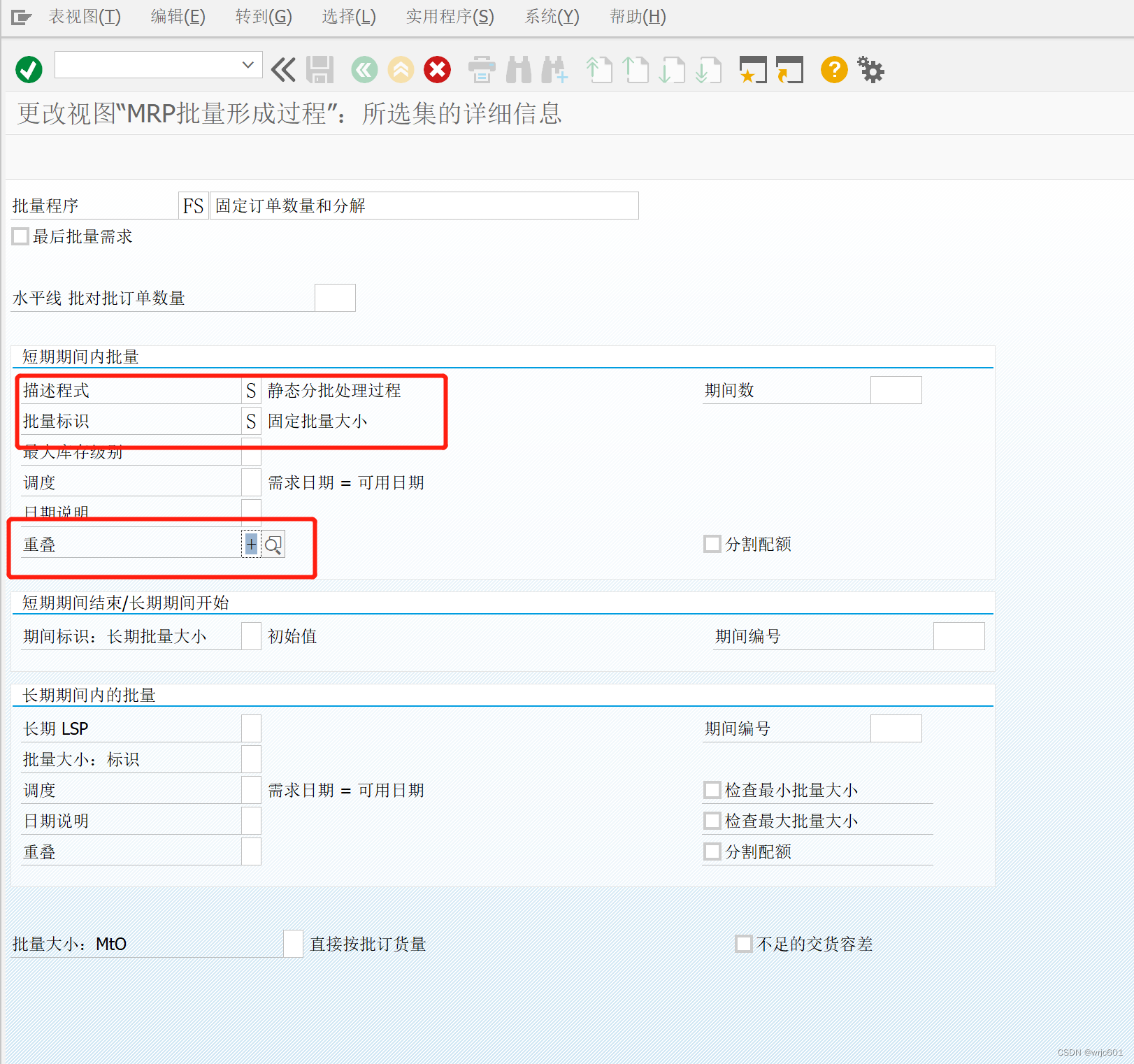
Task: Click the 批量程序 FS code field
Action: click(193, 206)
